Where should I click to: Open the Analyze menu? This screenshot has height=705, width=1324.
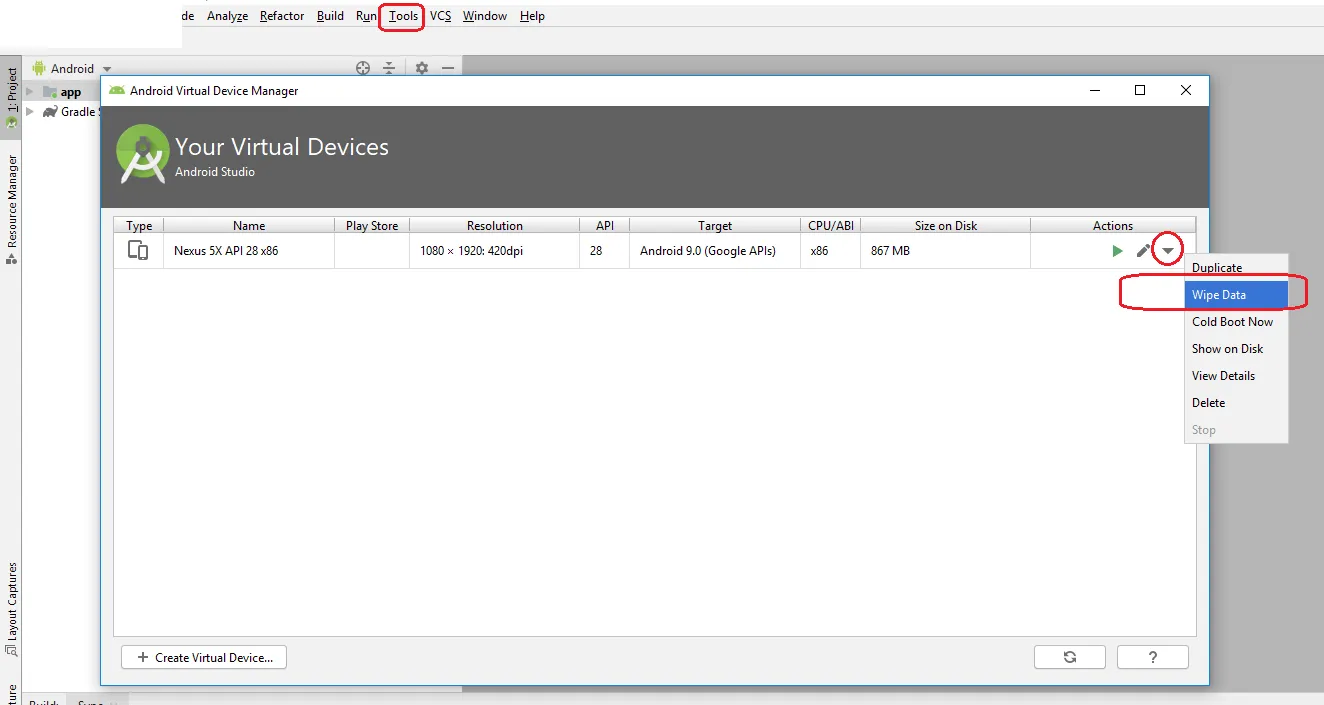(x=227, y=16)
